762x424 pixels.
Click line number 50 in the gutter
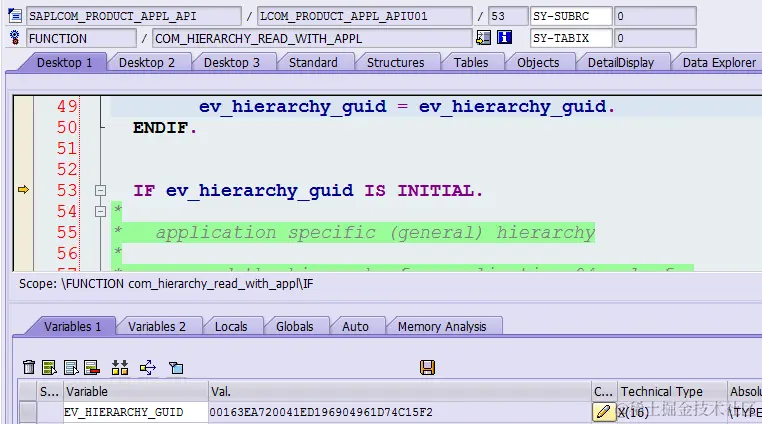click(x=67, y=127)
